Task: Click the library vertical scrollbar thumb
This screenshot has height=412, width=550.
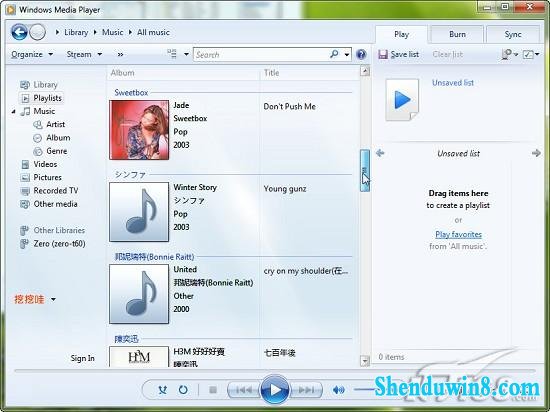Action: click(x=365, y=170)
